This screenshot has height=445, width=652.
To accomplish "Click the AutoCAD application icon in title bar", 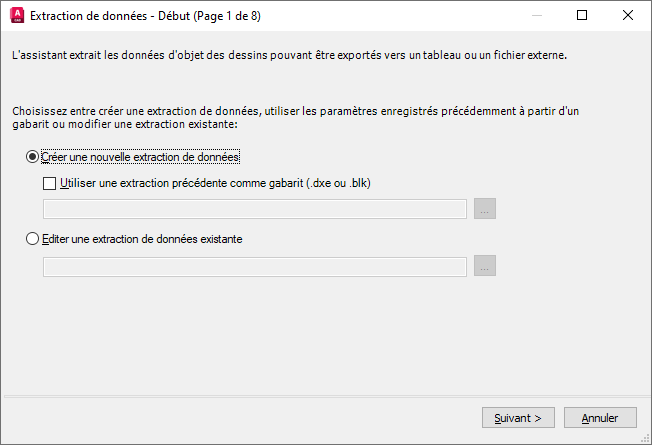I will coord(16,16).
